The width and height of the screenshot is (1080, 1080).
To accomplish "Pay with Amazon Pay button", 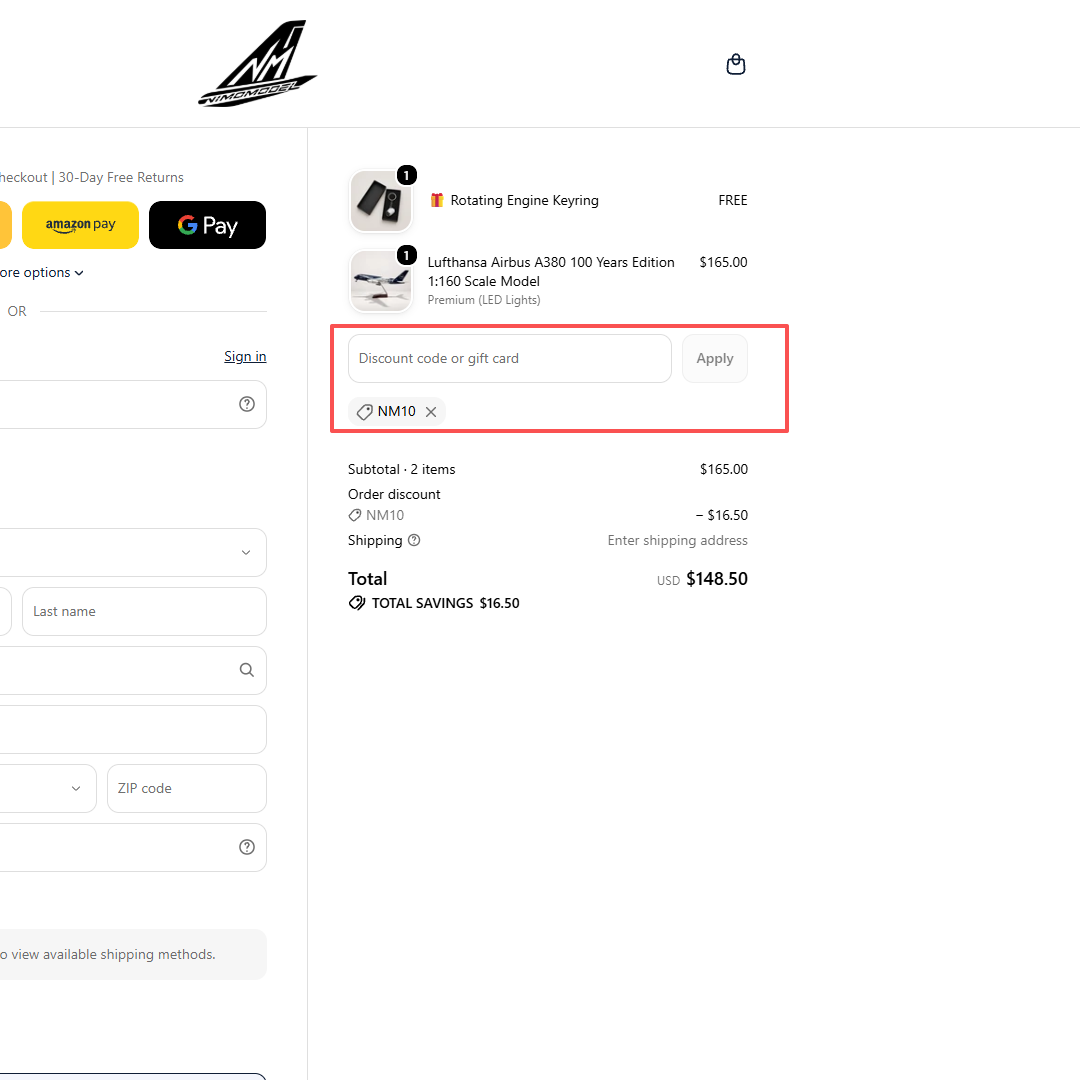I will 81,225.
